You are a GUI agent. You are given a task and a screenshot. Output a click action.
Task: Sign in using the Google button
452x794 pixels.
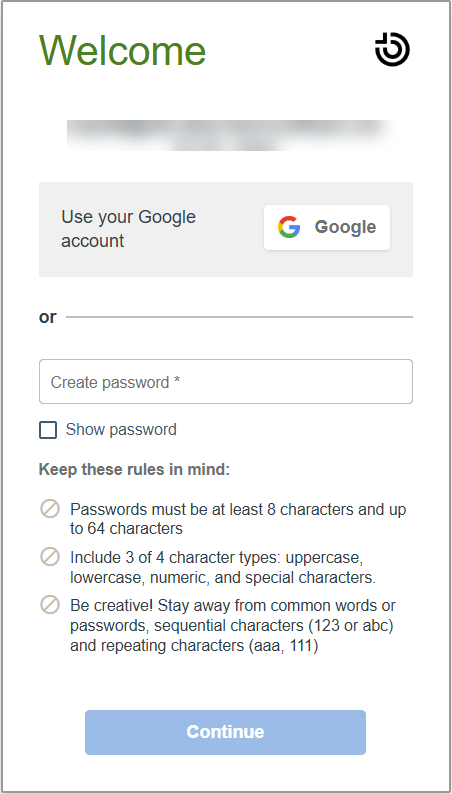tap(327, 227)
